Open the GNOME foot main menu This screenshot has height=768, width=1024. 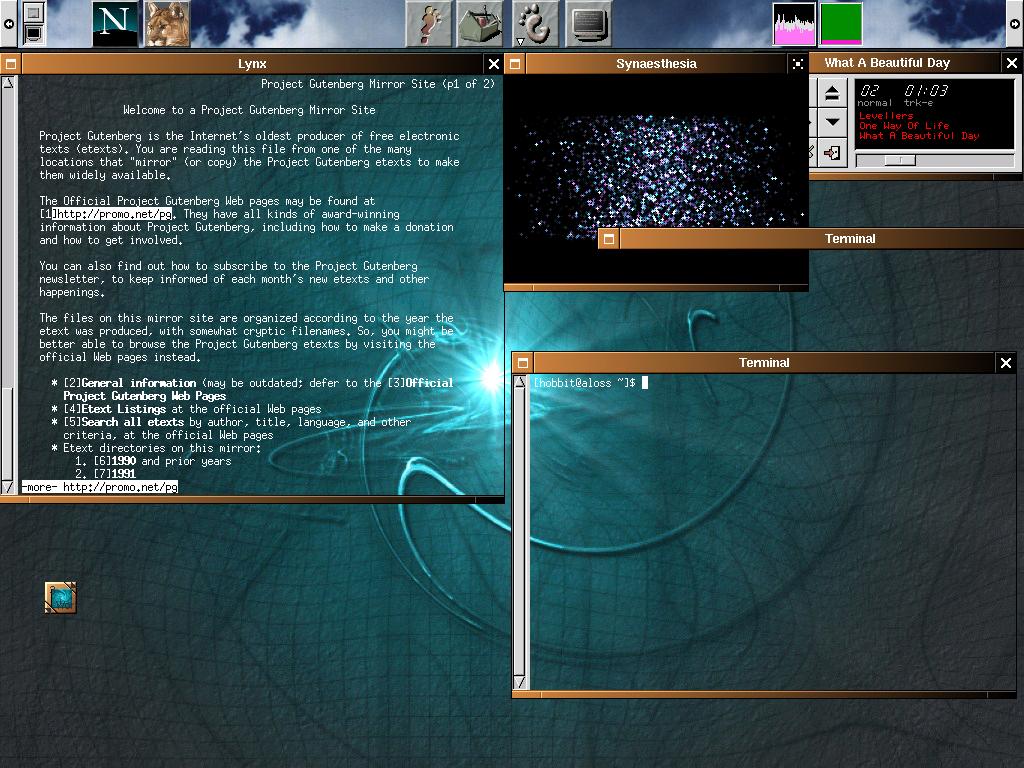536,24
